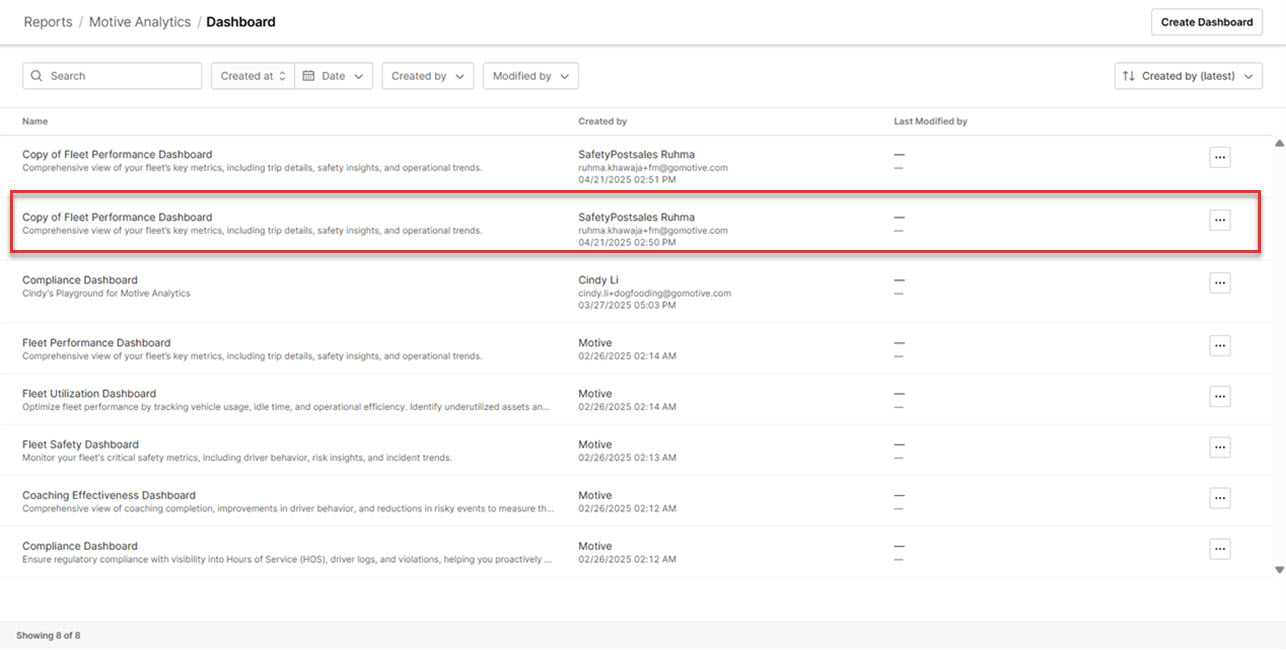Click the sort arrows icon beside Created by (latest)
Image resolution: width=1286 pixels, height=650 pixels.
(1129, 76)
